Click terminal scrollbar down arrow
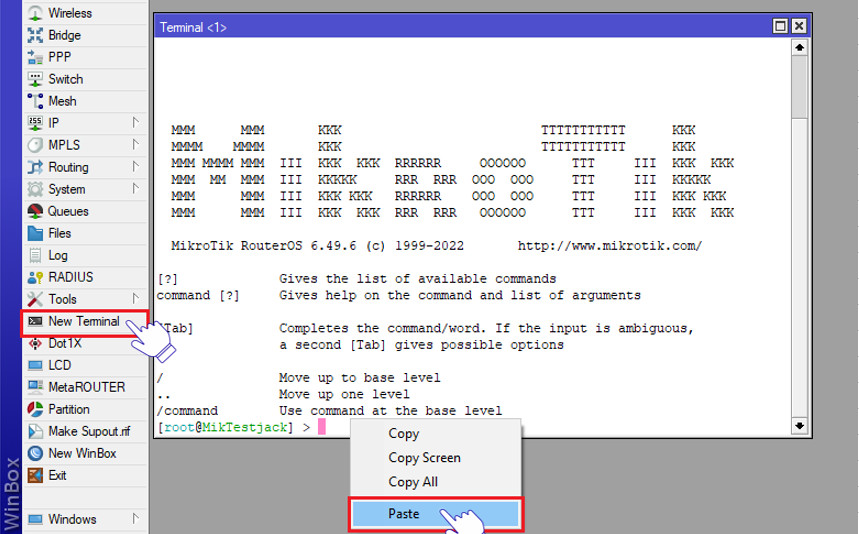 [800, 426]
